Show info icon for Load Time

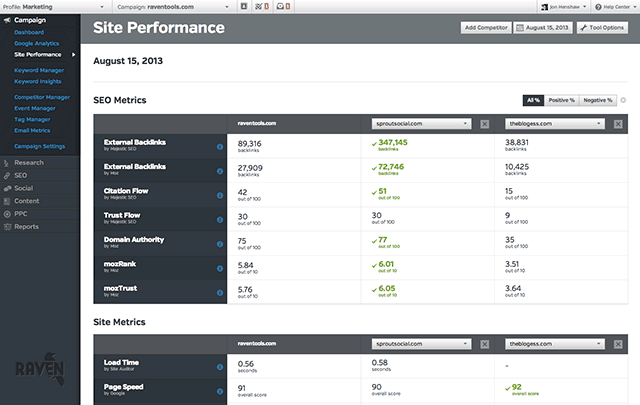[220, 367]
